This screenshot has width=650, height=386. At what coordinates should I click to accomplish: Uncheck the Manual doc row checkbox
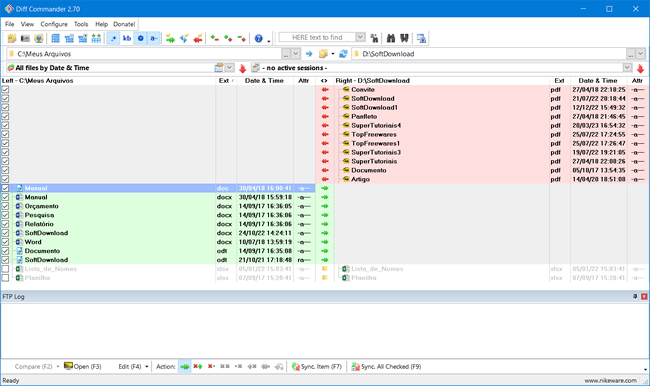(5, 188)
